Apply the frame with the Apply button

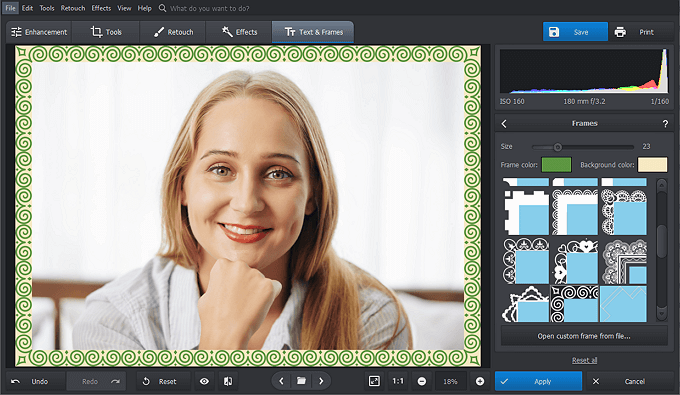click(538, 382)
